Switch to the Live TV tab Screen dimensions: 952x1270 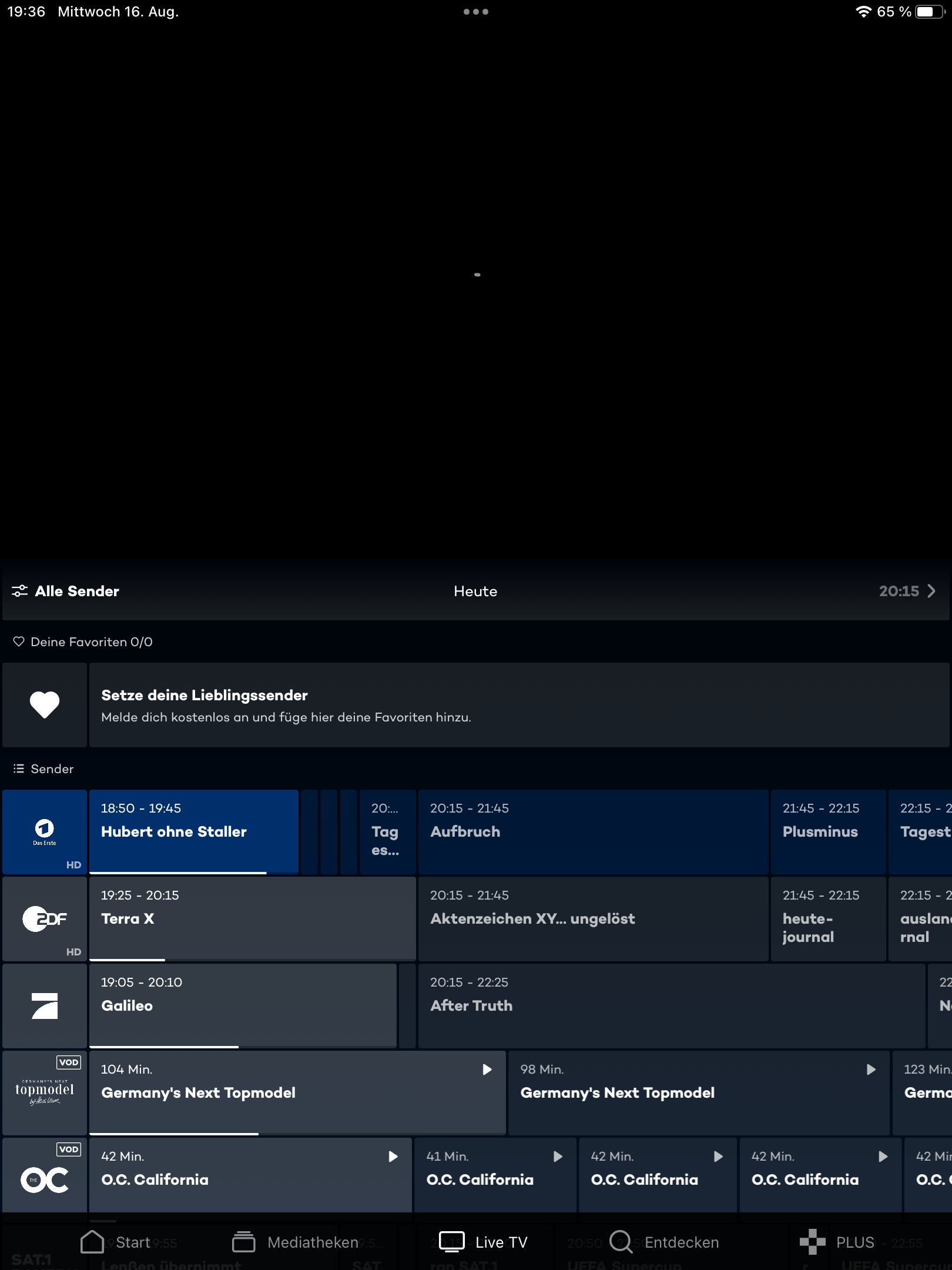point(483,1242)
